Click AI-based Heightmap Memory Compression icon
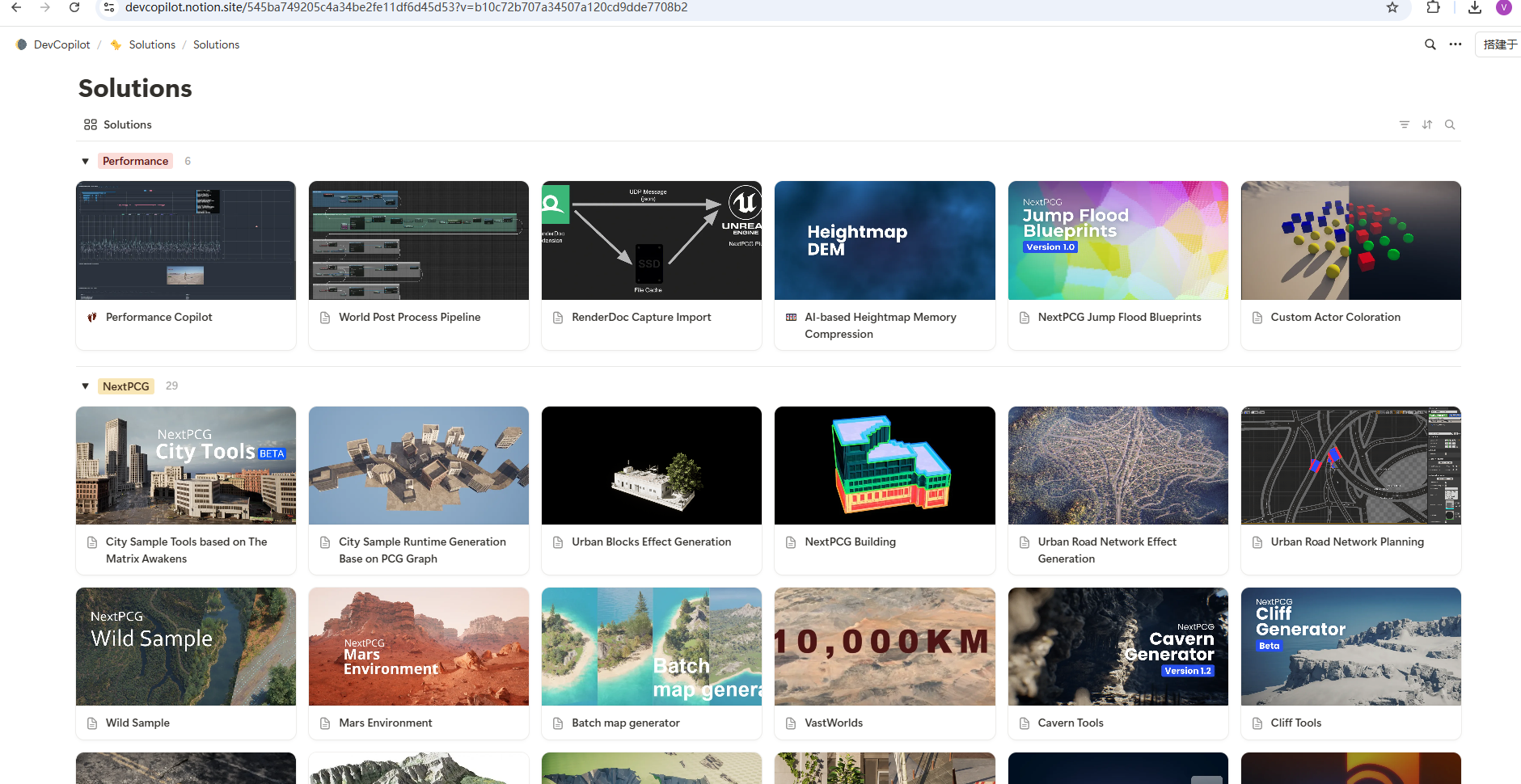Viewport: 1521px width, 784px height. pos(791,318)
